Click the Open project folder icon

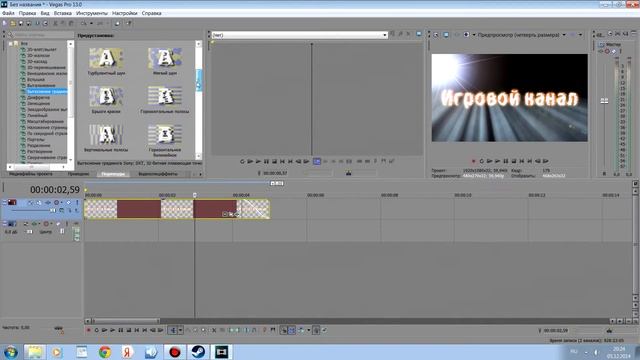(x=13, y=23)
